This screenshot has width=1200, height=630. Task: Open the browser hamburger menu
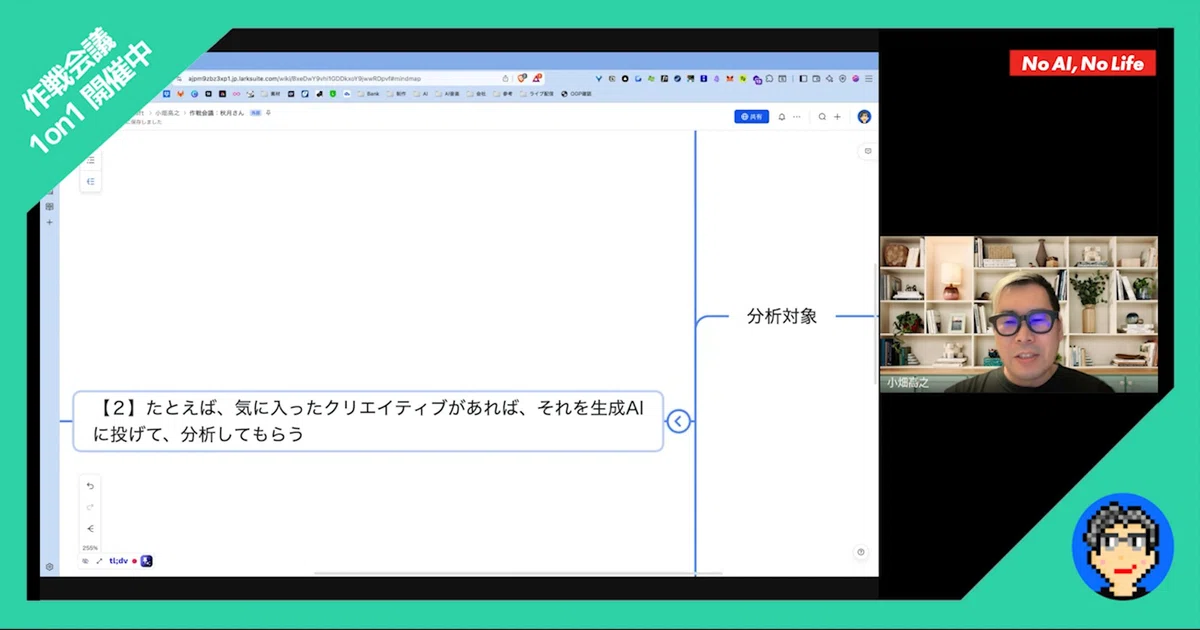click(868, 78)
